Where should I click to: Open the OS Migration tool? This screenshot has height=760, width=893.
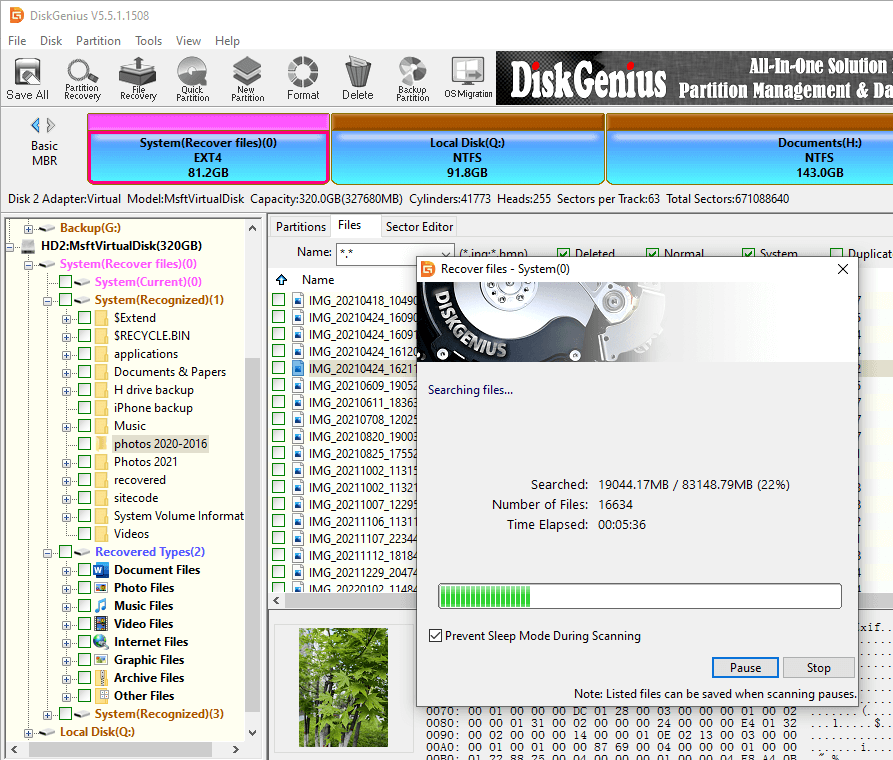pos(468,79)
